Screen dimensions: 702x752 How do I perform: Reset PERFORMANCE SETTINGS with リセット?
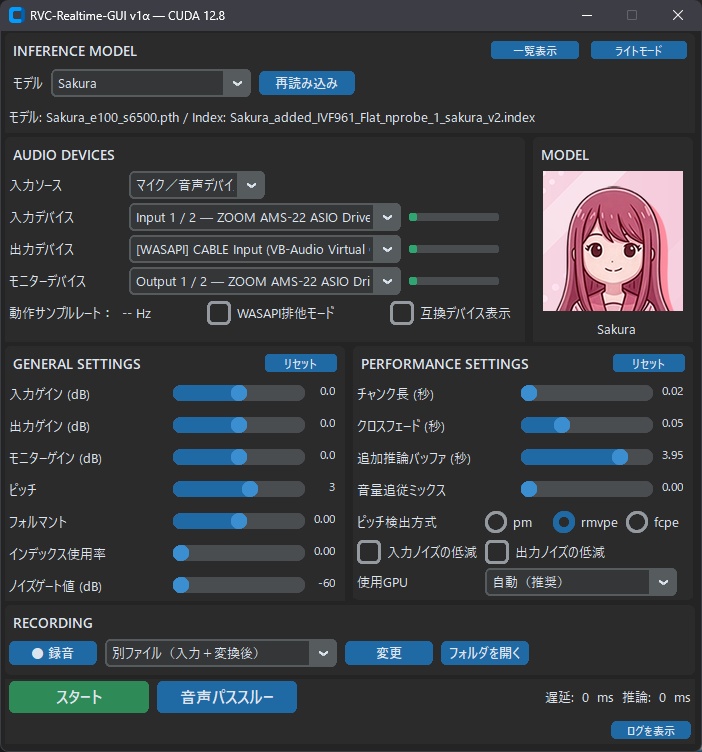pos(649,364)
